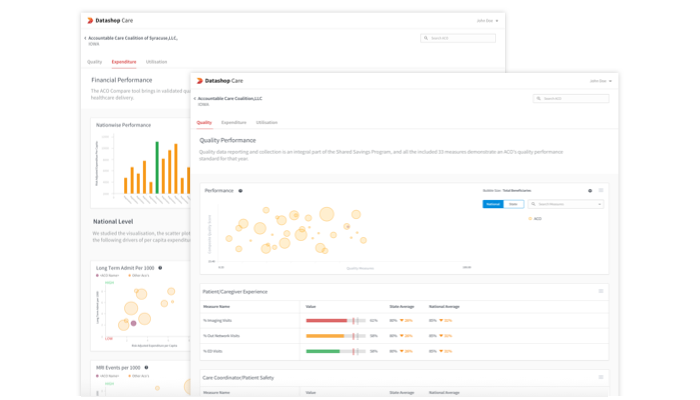This screenshot has width=700, height=400.
Task: Switch to Utilization tab in front window
Action: coord(267,122)
